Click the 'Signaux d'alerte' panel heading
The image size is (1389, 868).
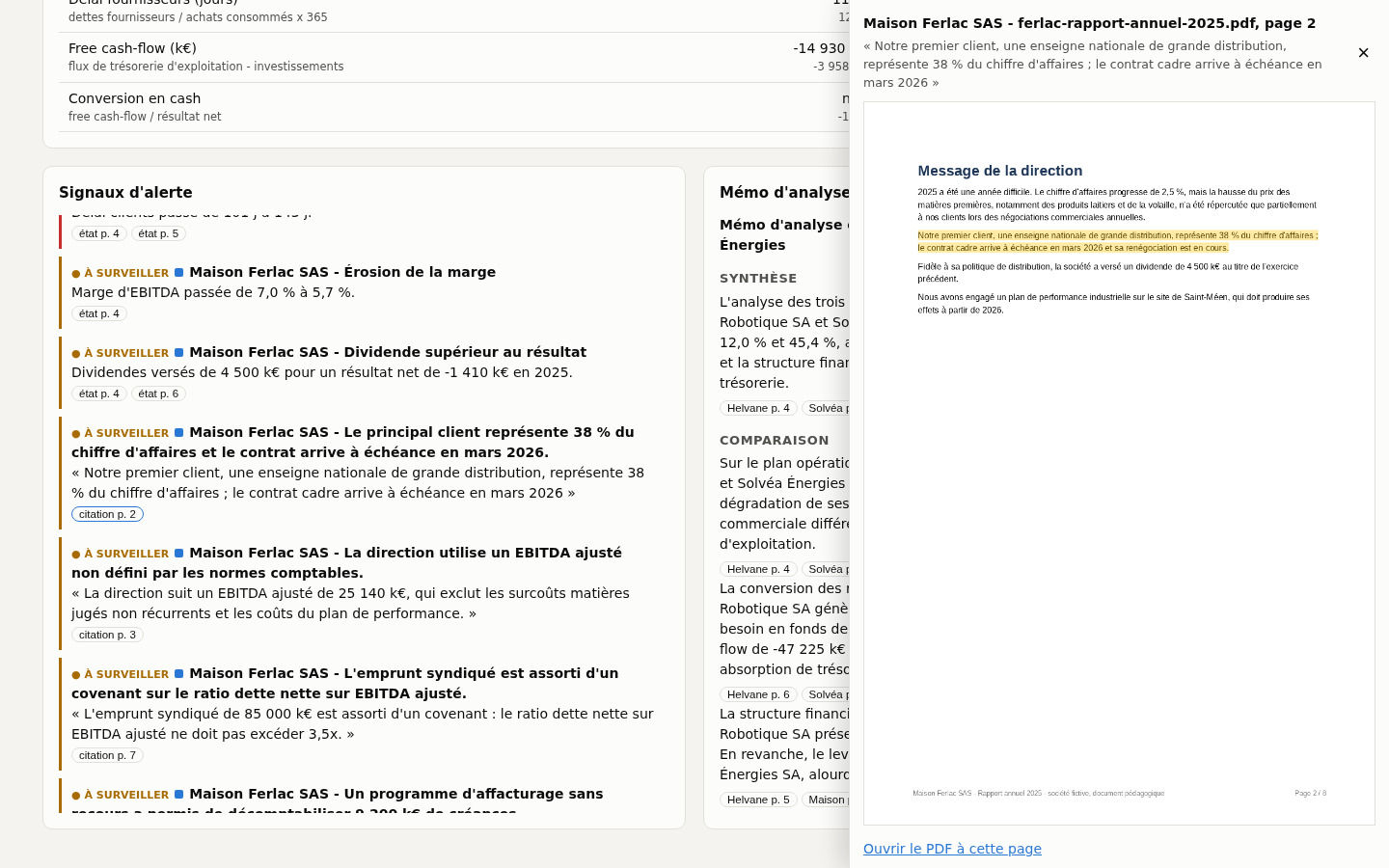tap(125, 193)
